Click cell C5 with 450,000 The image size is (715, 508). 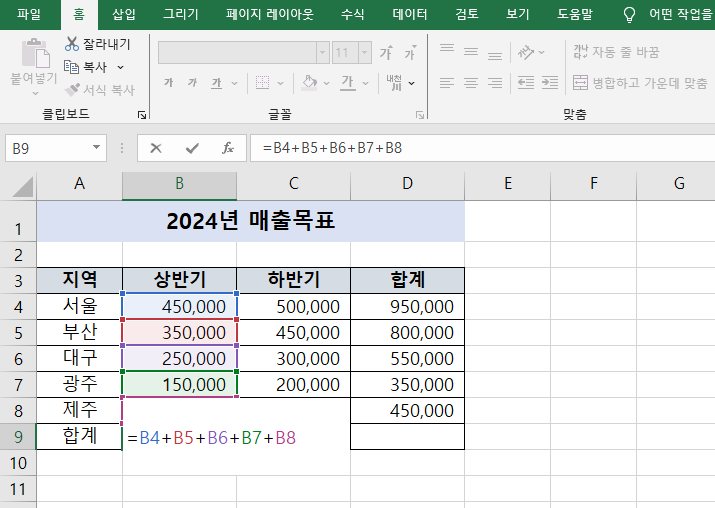click(294, 332)
